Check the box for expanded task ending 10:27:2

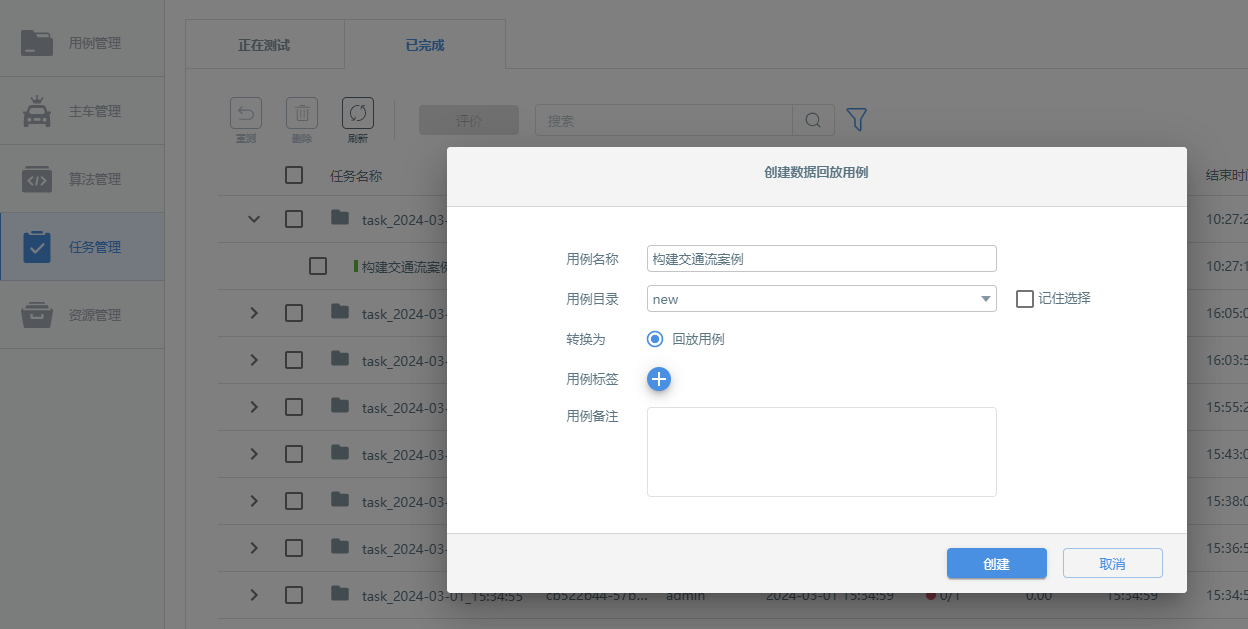tap(294, 218)
